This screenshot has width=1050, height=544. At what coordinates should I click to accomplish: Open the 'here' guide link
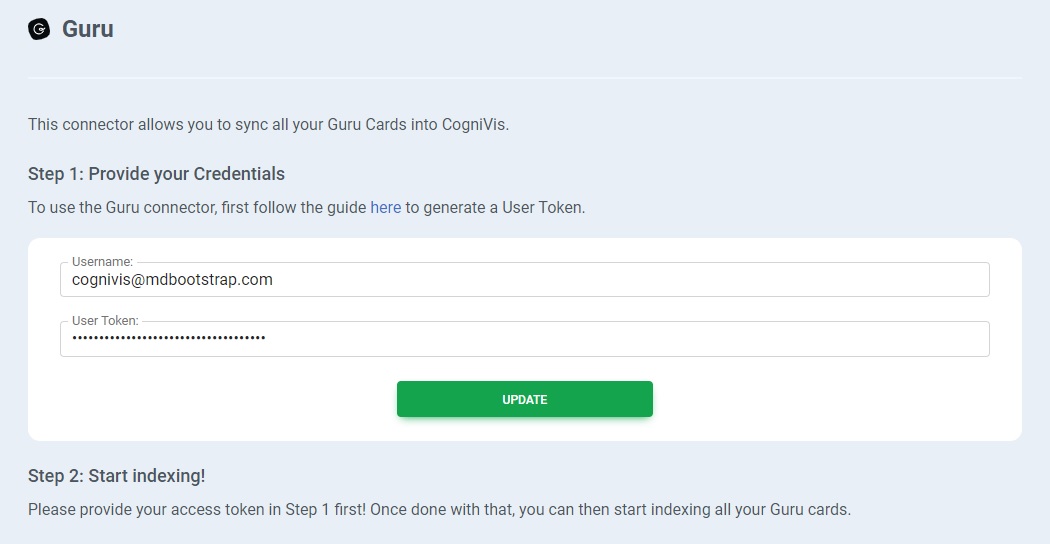385,208
